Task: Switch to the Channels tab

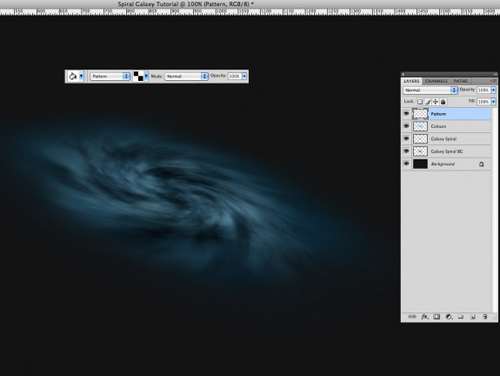Action: pos(436,81)
